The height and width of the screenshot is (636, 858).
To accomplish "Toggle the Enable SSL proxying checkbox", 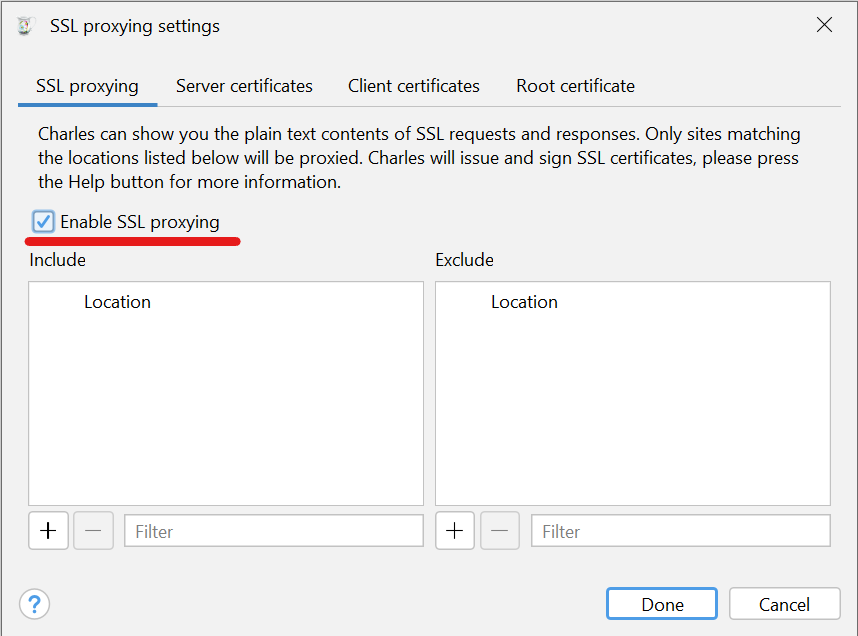I will (x=44, y=222).
